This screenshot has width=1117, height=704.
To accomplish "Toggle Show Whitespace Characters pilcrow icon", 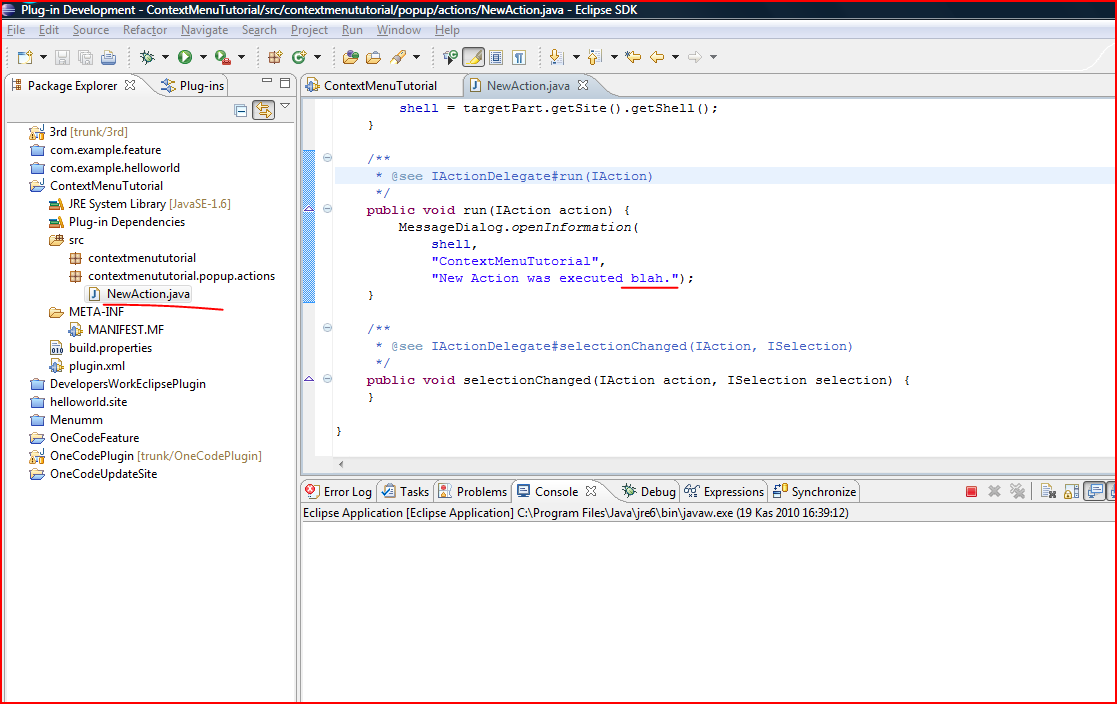I will pyautogui.click(x=519, y=57).
